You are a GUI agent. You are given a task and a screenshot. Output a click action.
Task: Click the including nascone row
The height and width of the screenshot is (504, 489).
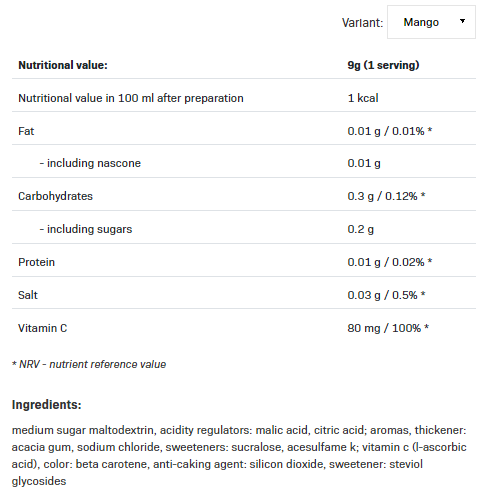tap(244, 163)
